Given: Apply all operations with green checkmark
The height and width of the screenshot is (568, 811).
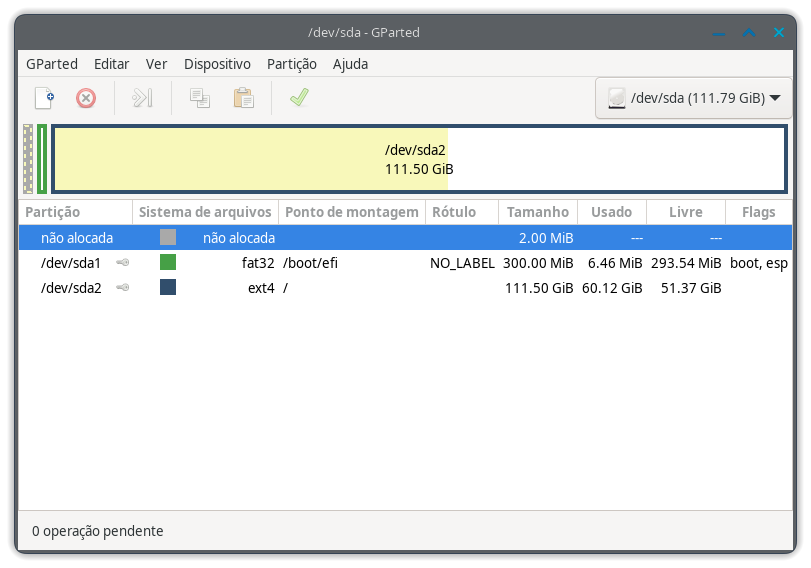Looking at the screenshot, I should click(298, 98).
